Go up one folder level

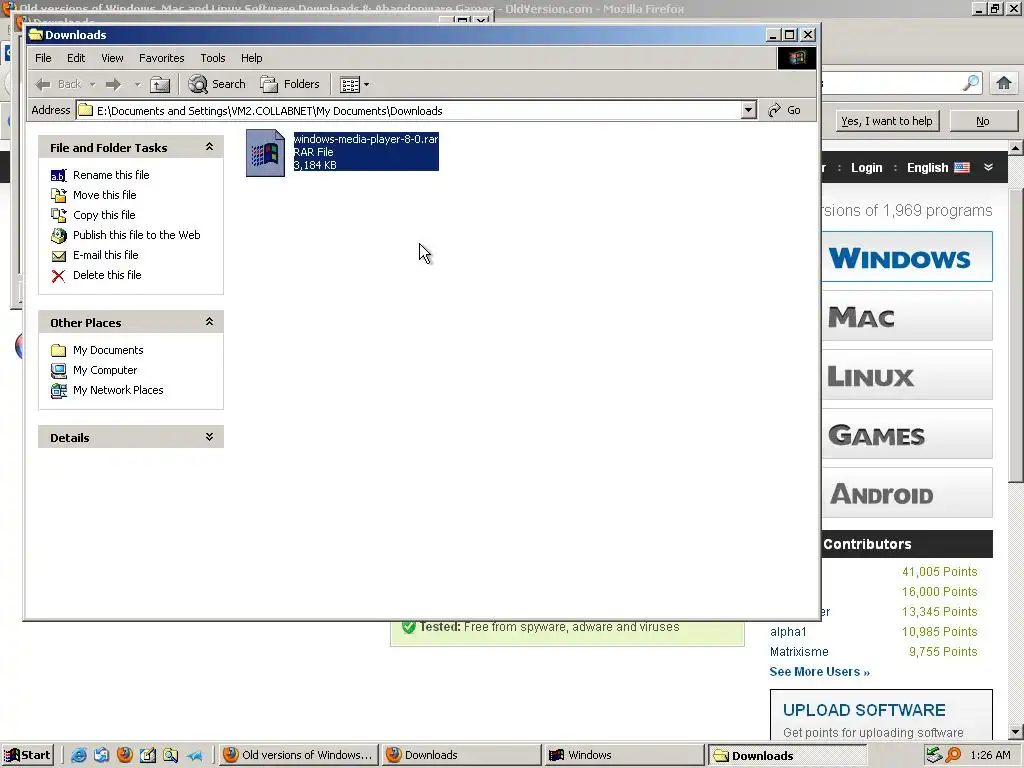point(160,84)
